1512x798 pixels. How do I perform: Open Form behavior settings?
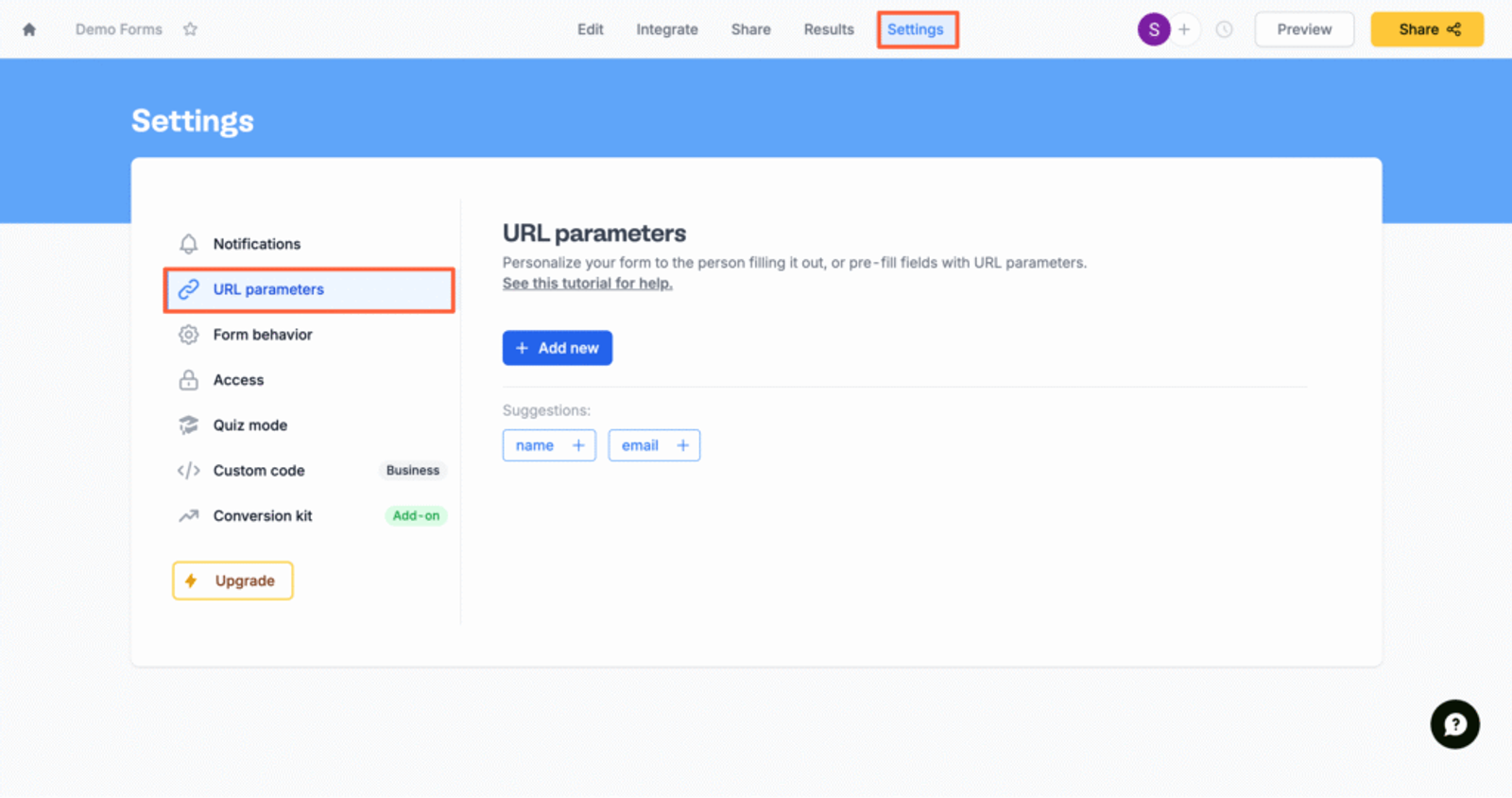point(310,335)
